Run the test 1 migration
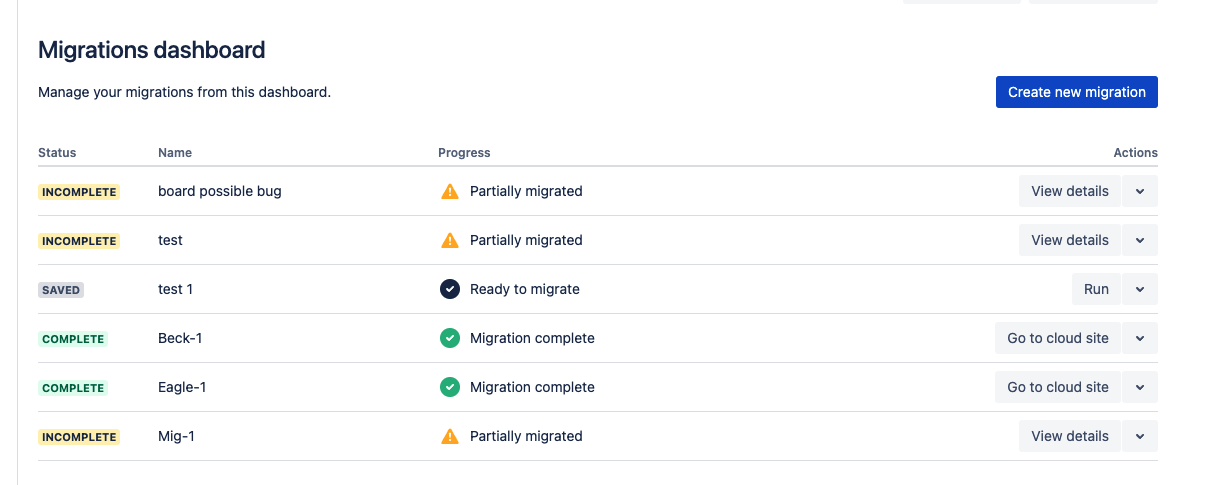The height and width of the screenshot is (485, 1208). click(1096, 289)
